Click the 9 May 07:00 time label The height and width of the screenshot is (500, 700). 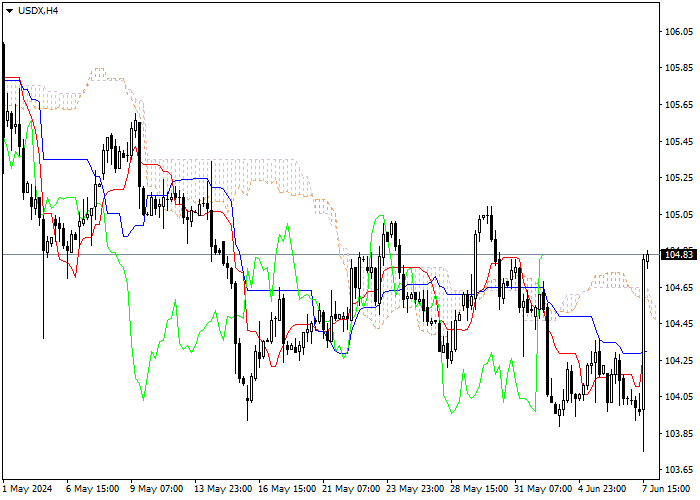tap(157, 489)
